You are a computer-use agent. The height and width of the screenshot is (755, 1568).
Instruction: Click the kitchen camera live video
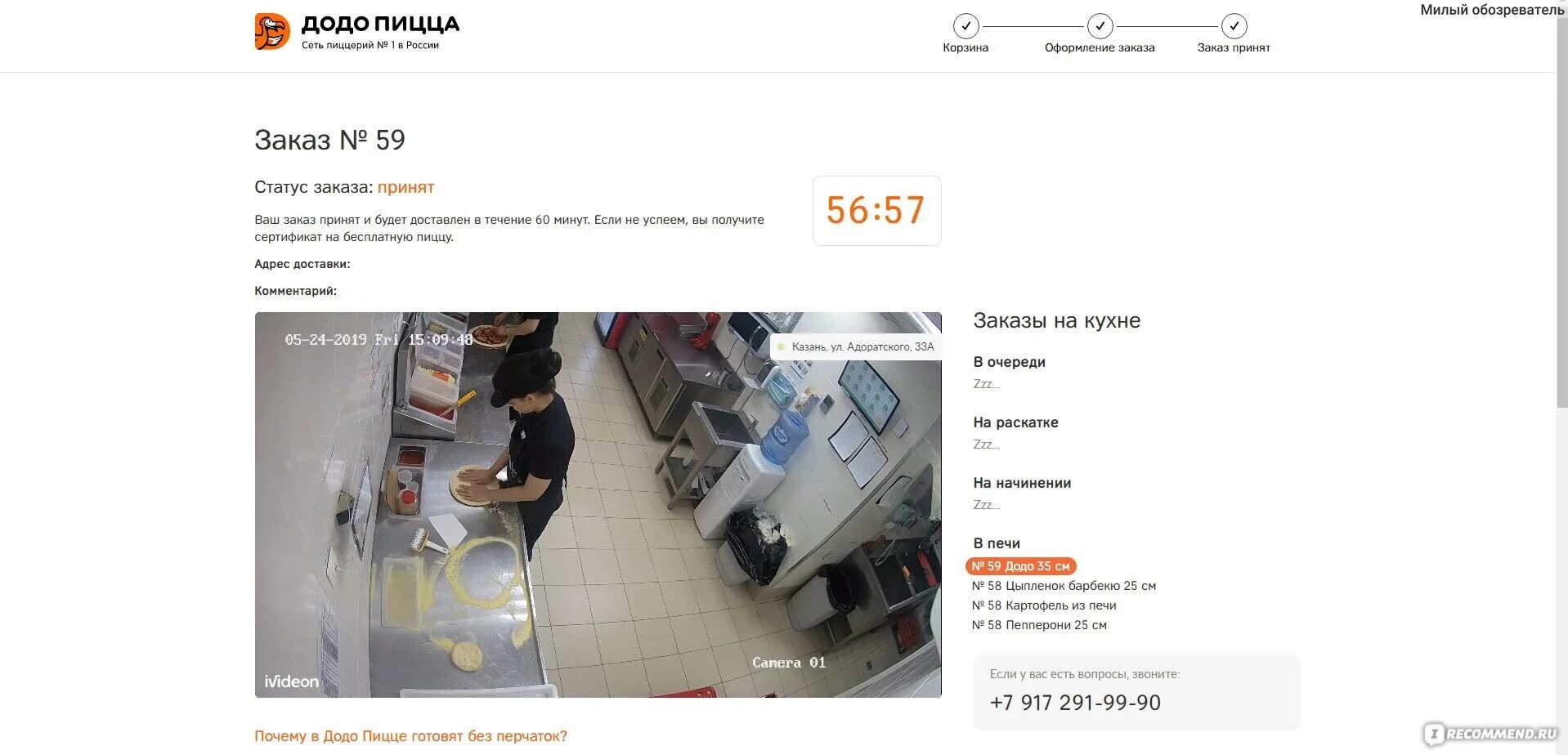(x=598, y=505)
